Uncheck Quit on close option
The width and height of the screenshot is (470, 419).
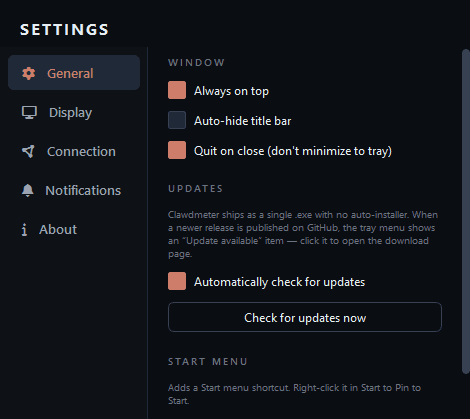[x=177, y=150]
